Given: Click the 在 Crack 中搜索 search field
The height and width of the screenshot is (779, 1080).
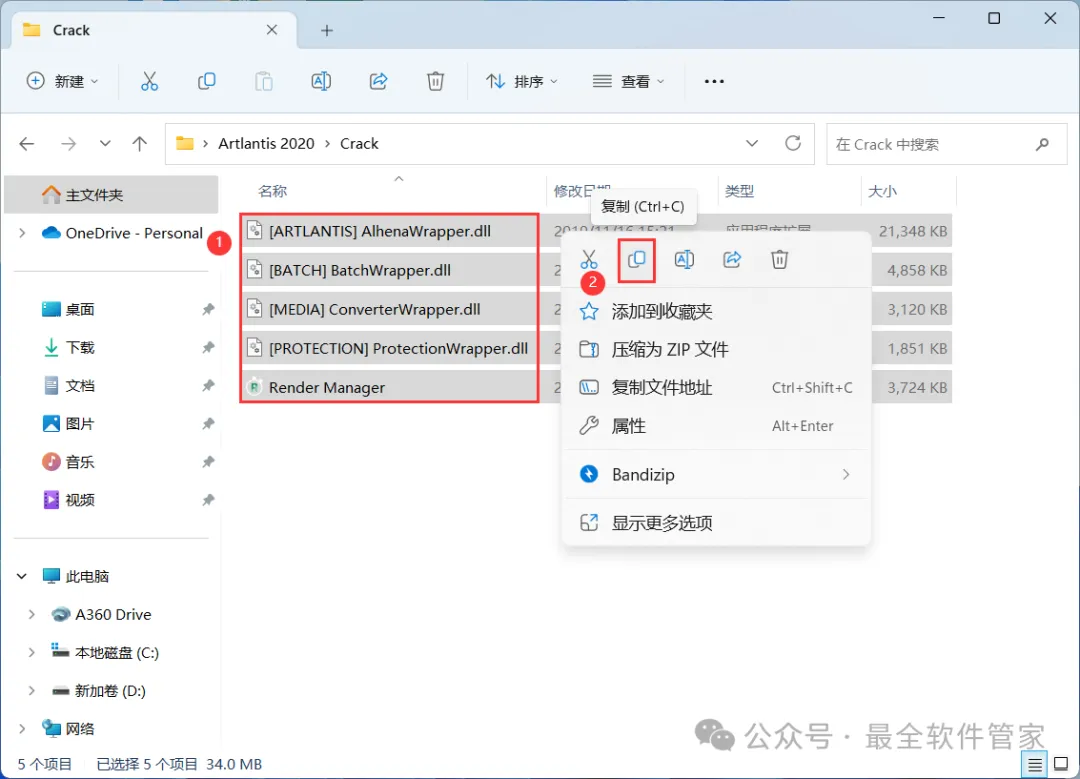Looking at the screenshot, I should [946, 144].
